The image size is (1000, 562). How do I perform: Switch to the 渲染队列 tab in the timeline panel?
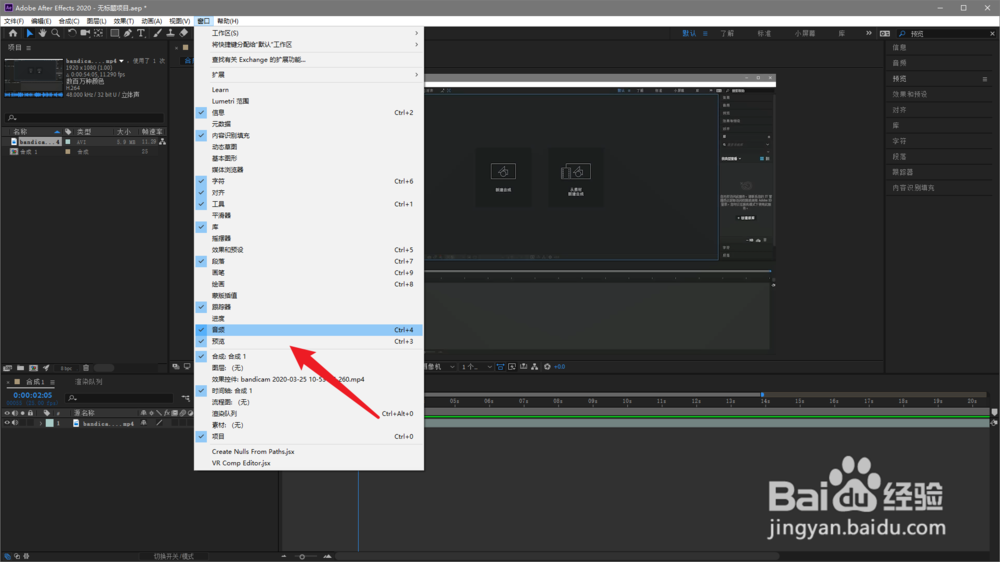coord(89,382)
